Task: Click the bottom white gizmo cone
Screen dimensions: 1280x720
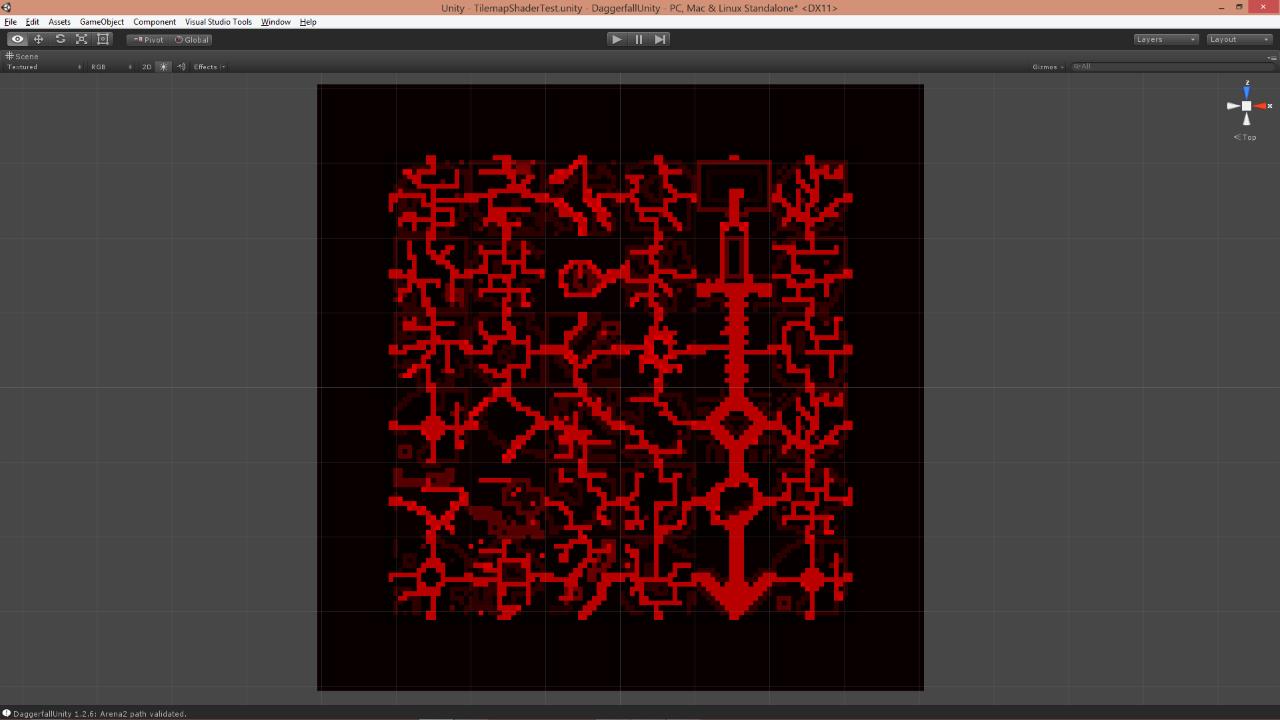Action: 1246,119
